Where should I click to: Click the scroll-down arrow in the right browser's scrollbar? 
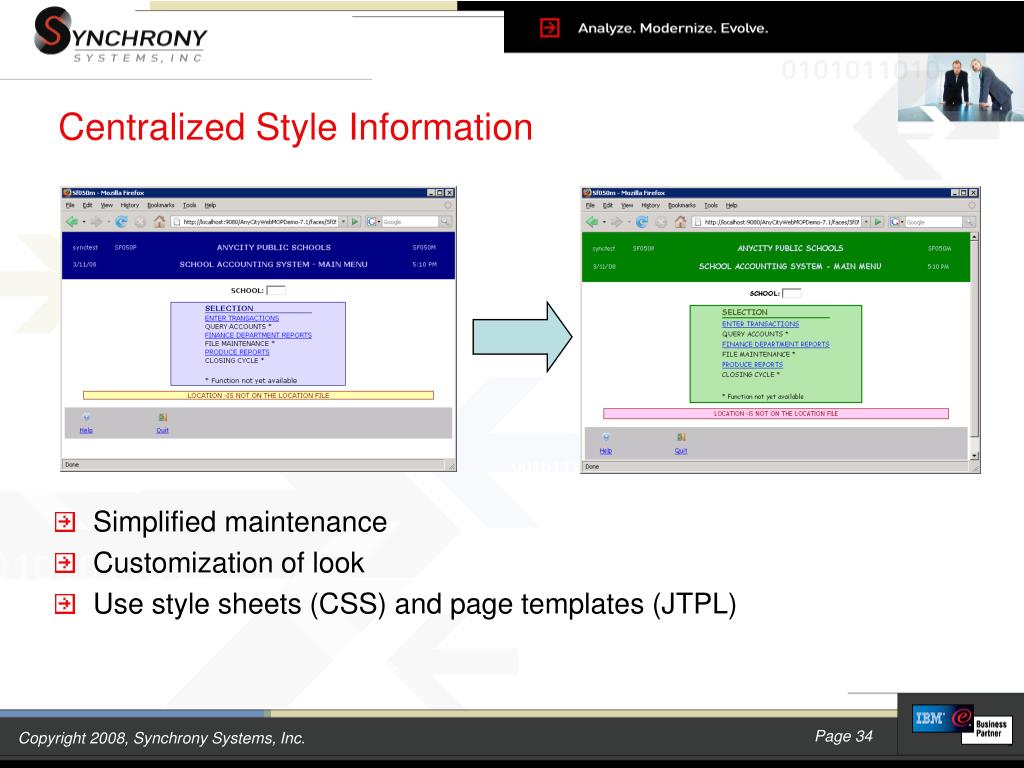(x=975, y=456)
